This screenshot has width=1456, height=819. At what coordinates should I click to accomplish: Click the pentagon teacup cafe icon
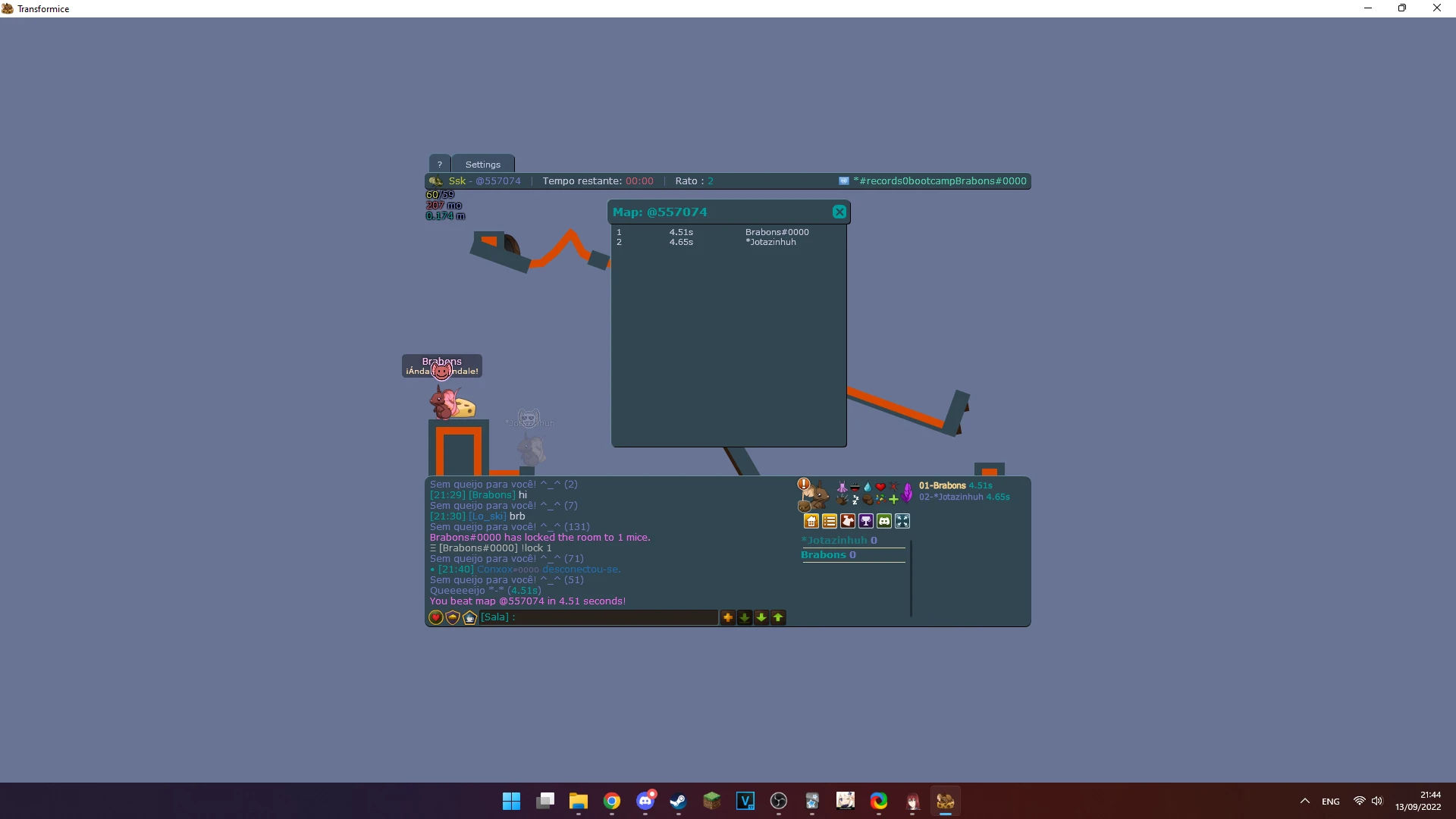click(x=470, y=618)
